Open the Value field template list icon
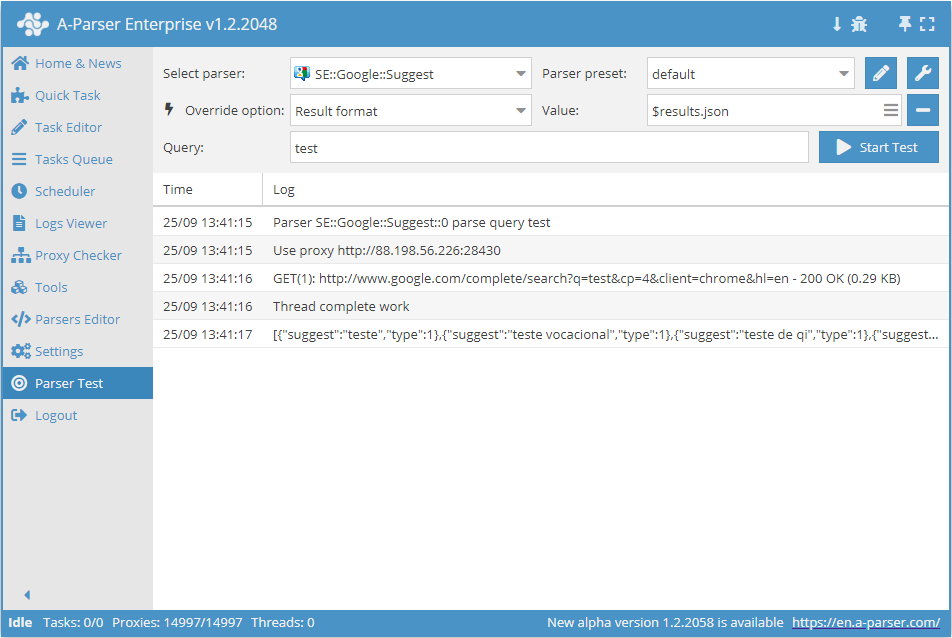Image resolution: width=952 pixels, height=638 pixels. point(890,111)
